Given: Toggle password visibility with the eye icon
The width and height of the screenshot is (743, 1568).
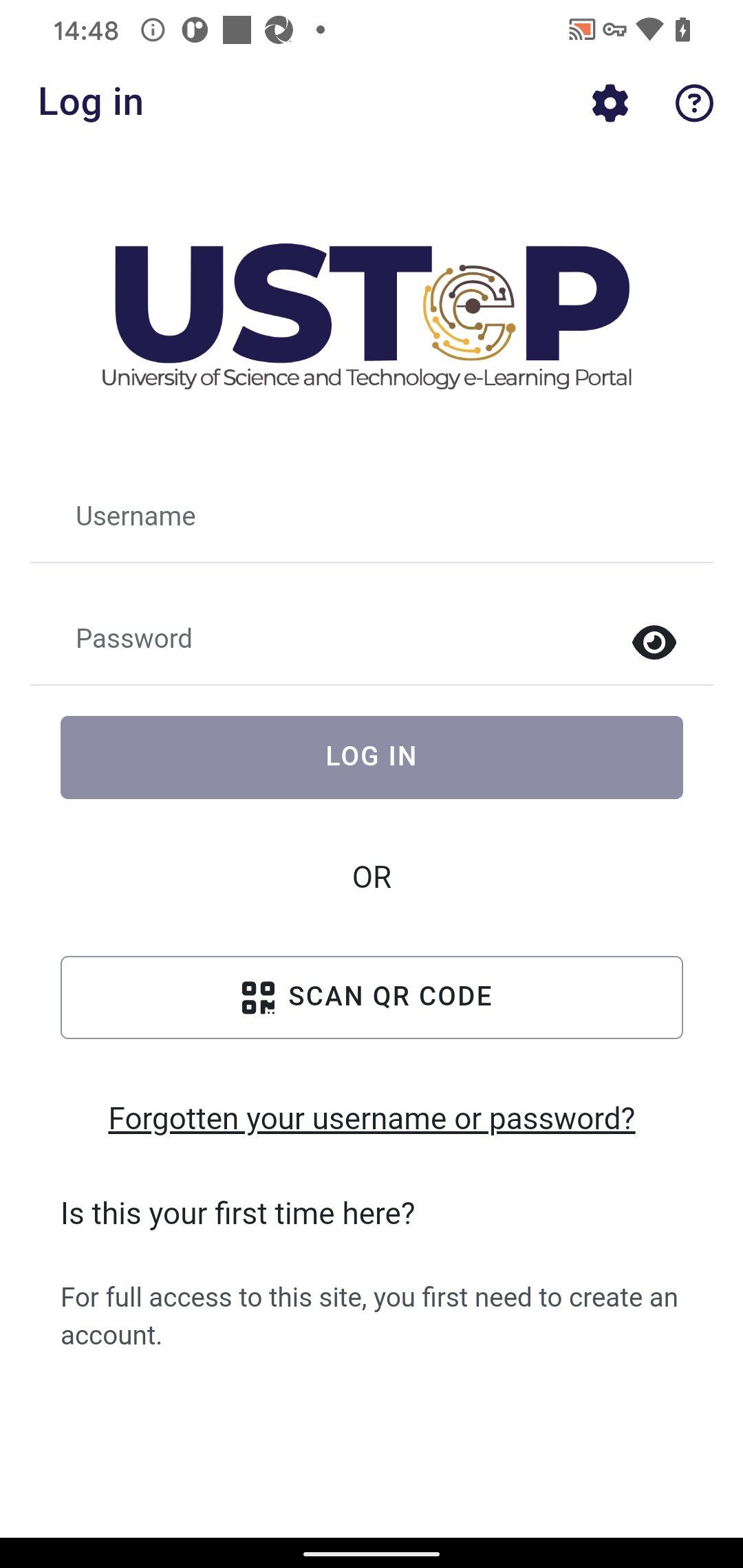Looking at the screenshot, I should [x=653, y=642].
